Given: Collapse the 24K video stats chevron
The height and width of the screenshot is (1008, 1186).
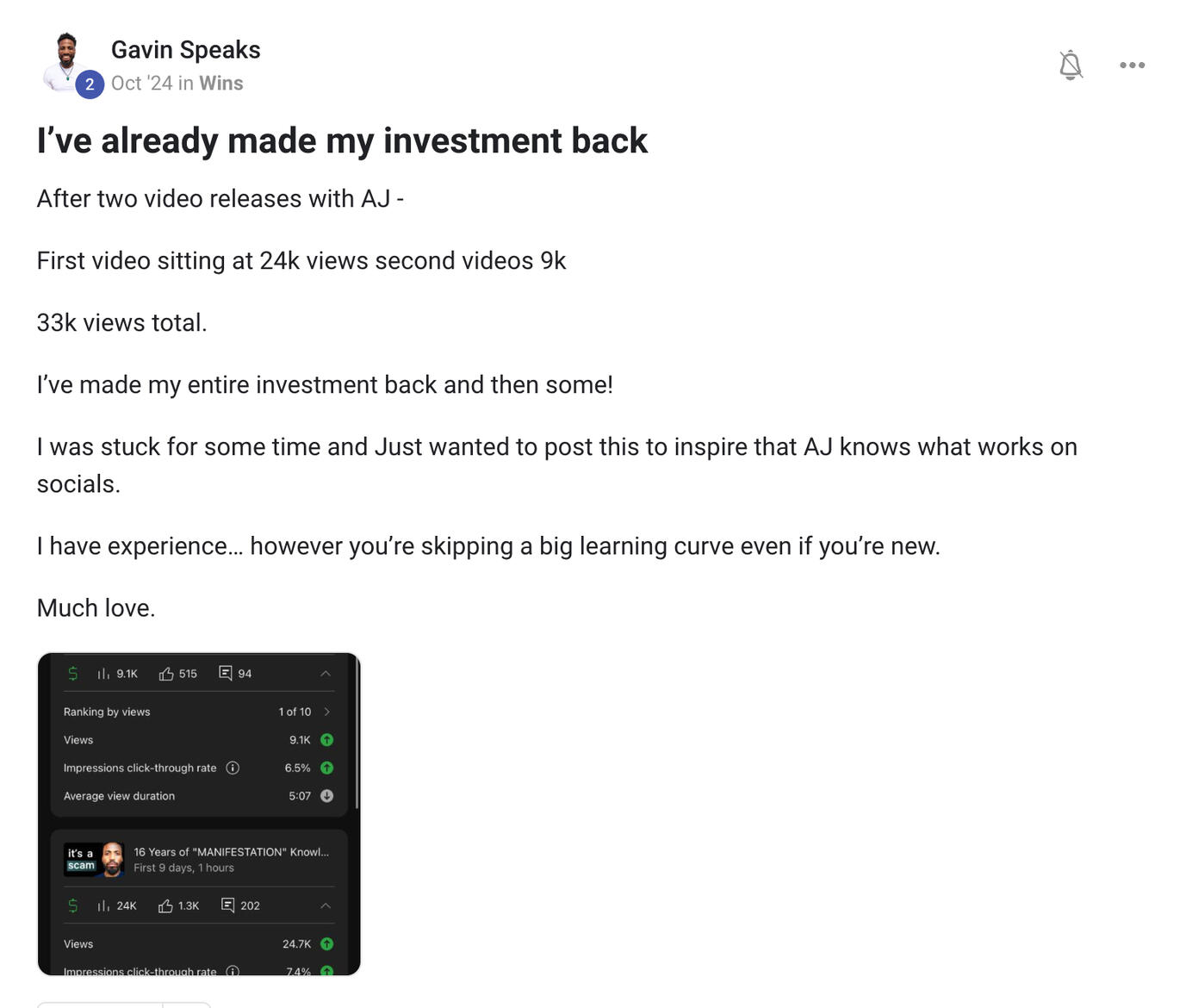Looking at the screenshot, I should (x=326, y=905).
